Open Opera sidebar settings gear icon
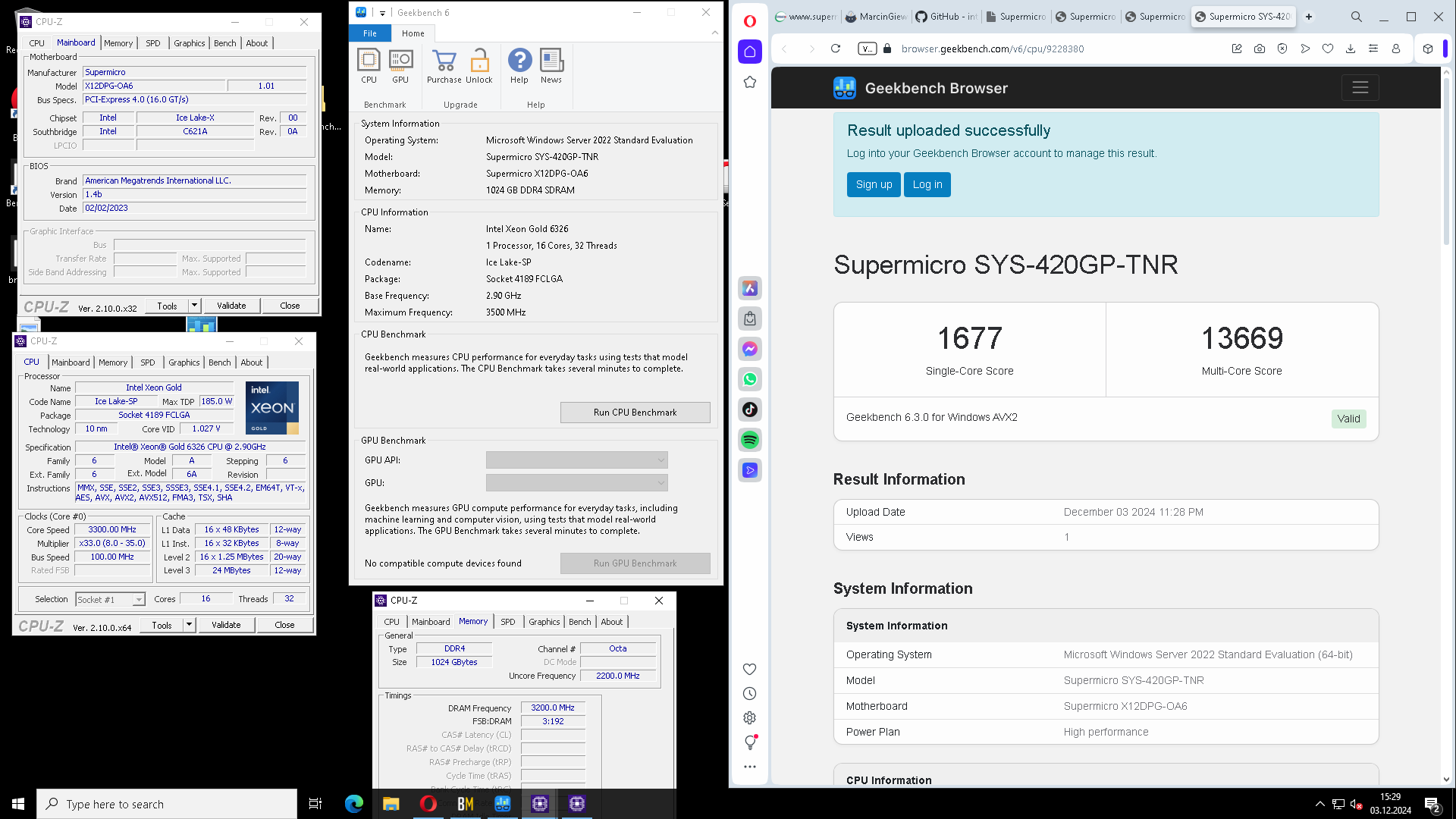The width and height of the screenshot is (1456, 819). pyautogui.click(x=750, y=718)
